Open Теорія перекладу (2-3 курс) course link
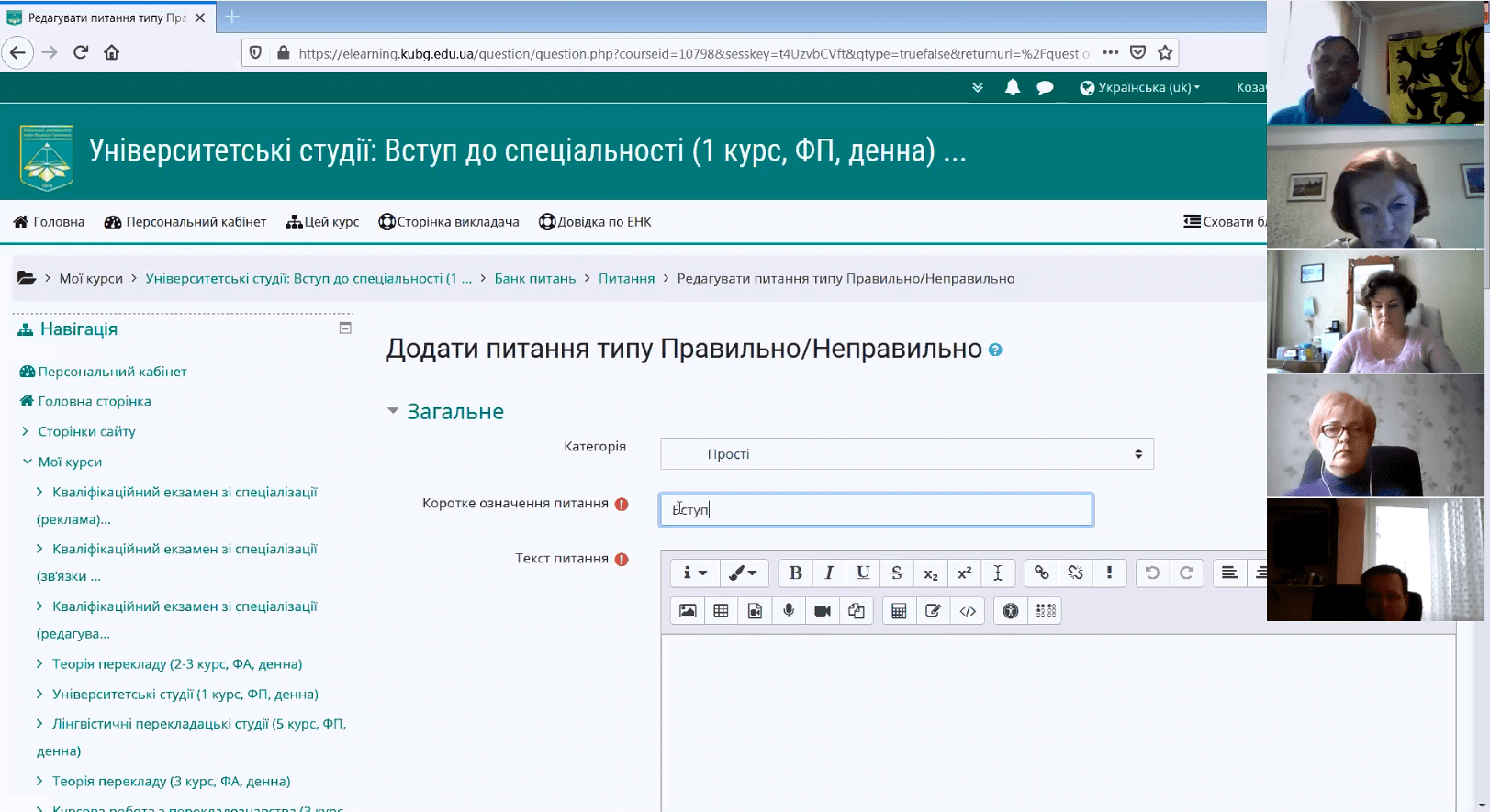Screen dimensions: 1490x812 pos(177,664)
